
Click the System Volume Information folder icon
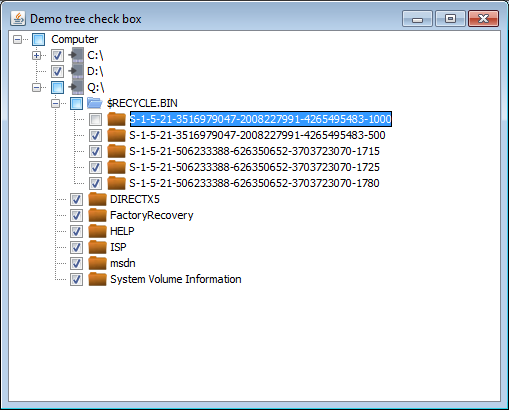[x=97, y=279]
